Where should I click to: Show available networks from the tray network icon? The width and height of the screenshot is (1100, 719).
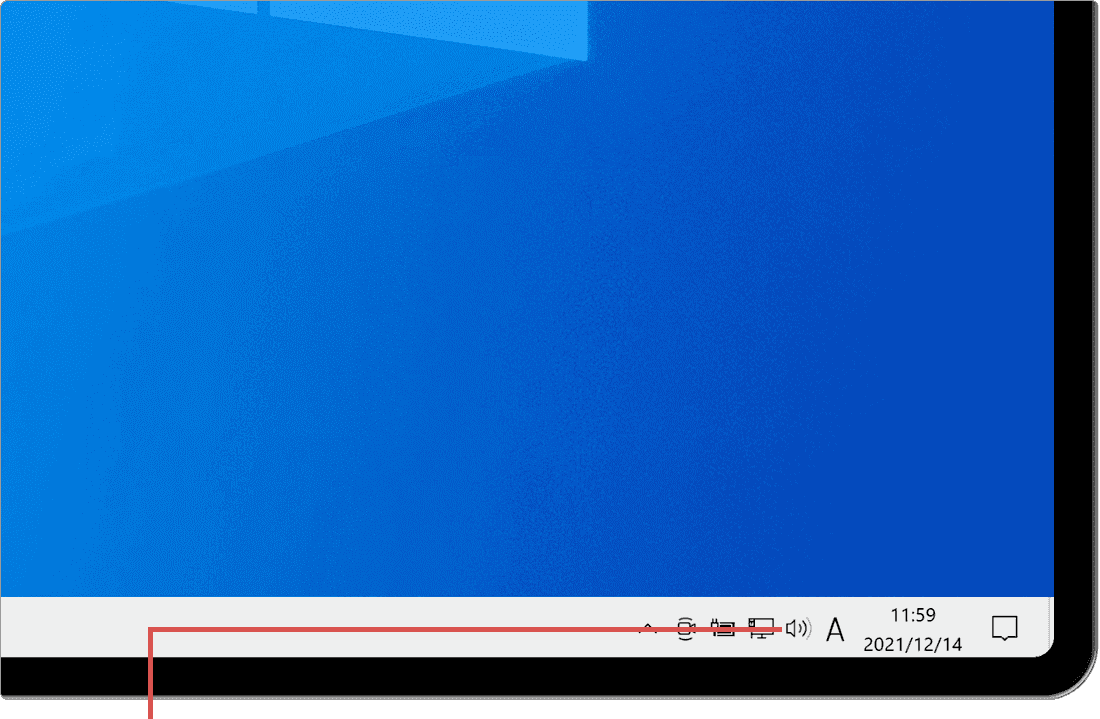pyautogui.click(x=761, y=629)
